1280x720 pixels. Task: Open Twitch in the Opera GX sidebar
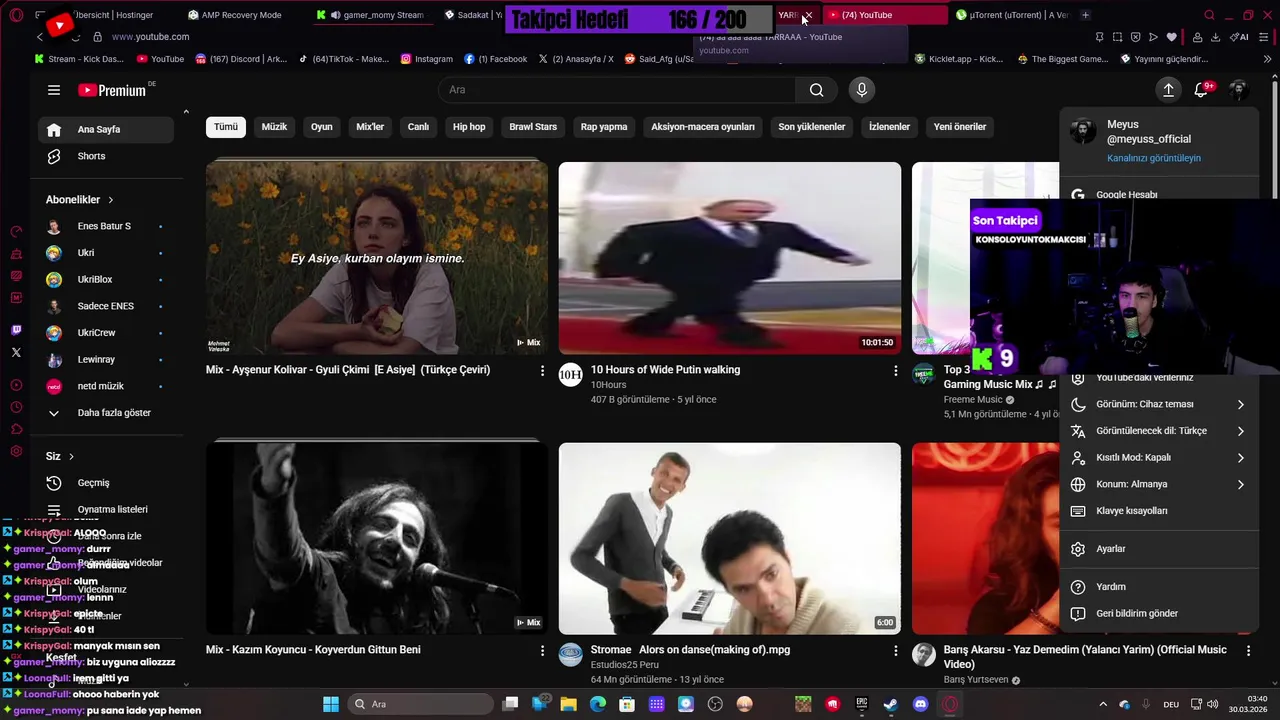16,330
